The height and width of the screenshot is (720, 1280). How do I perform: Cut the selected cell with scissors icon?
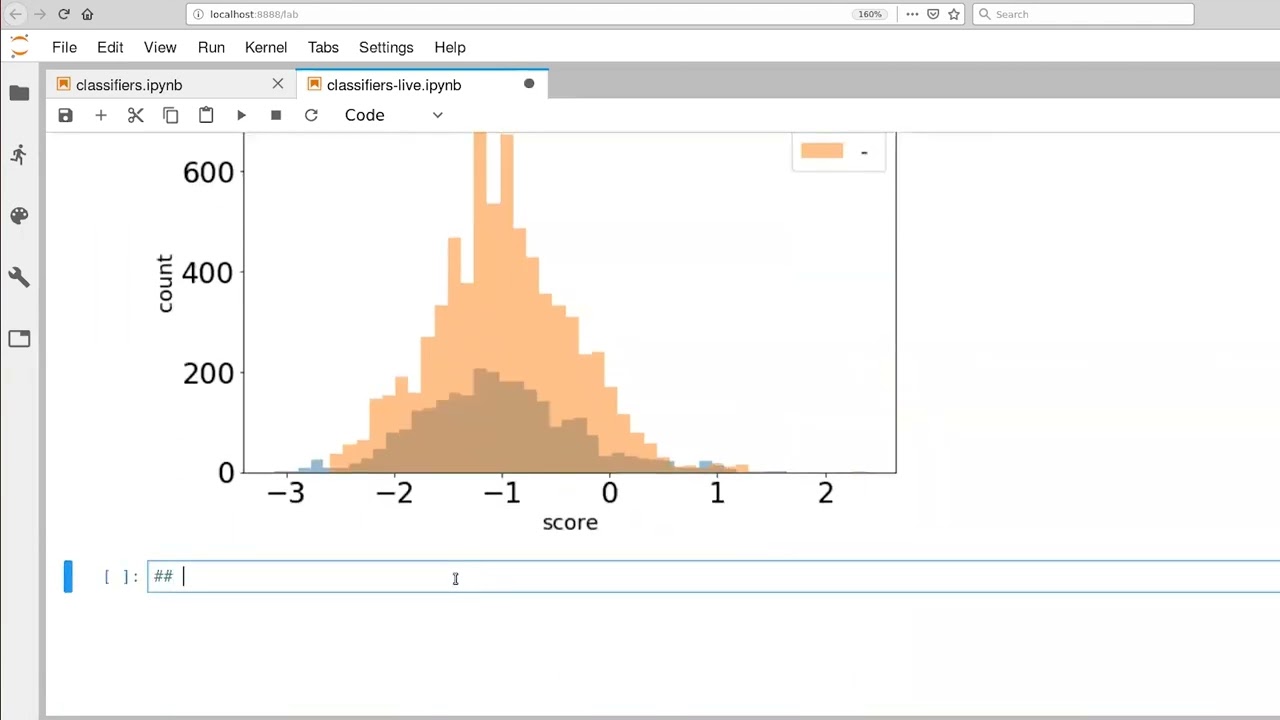(x=136, y=115)
